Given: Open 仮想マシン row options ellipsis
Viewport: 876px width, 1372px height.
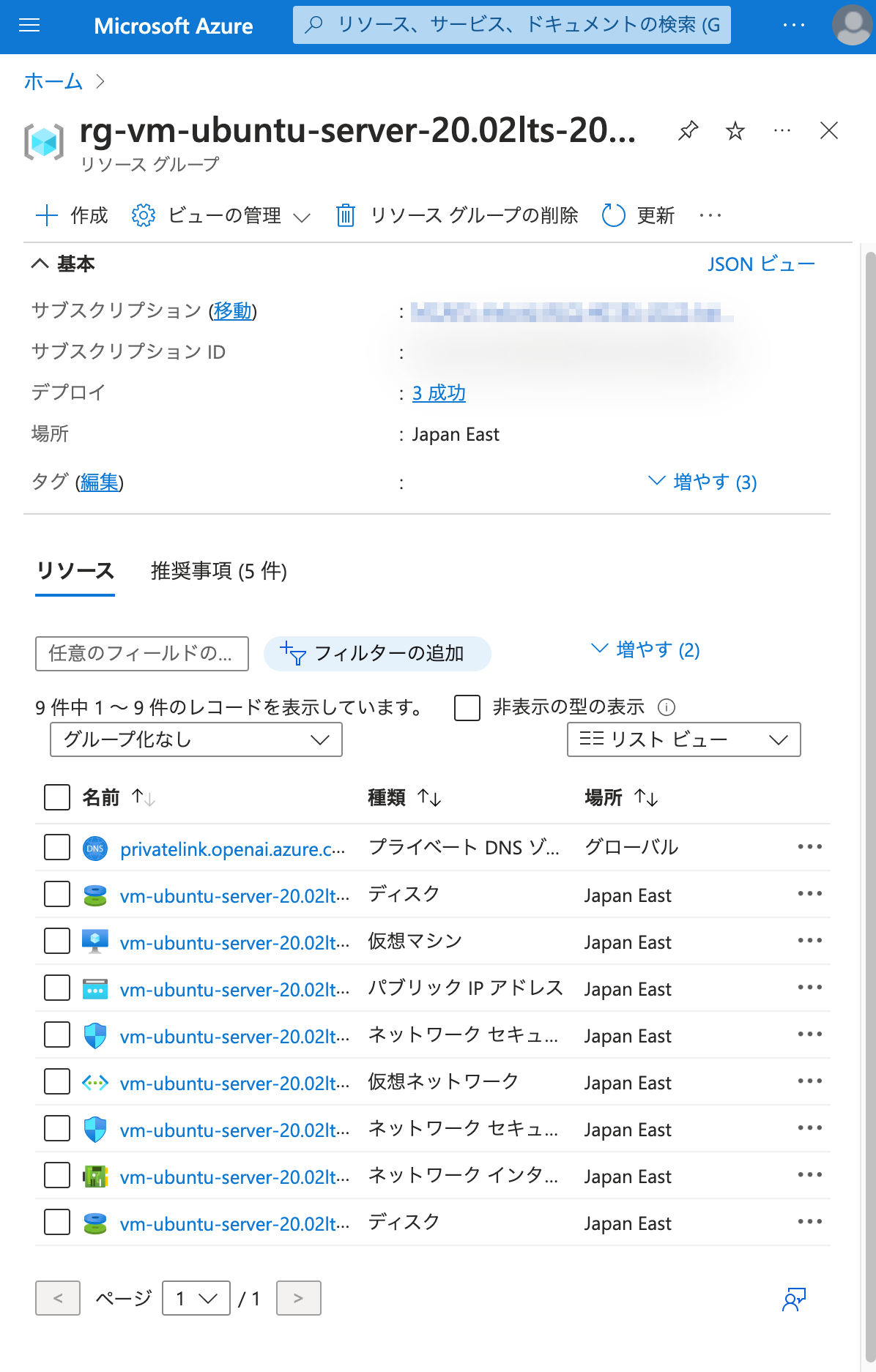Looking at the screenshot, I should point(810,941).
